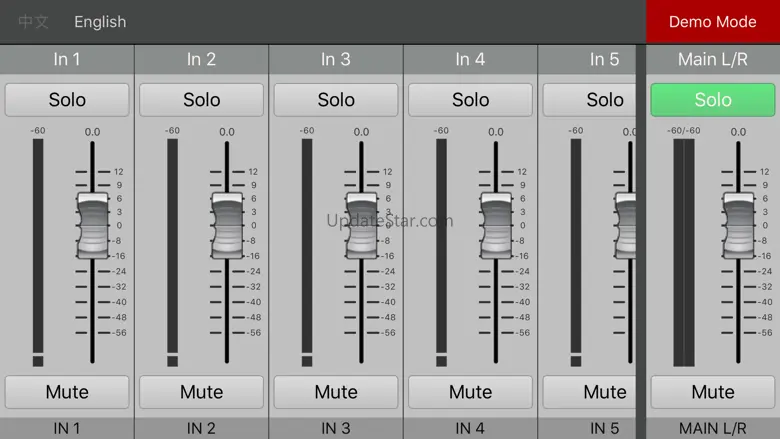The image size is (780, 439).
Task: Click the IN 3 name label at bottom
Action: [x=336, y=428]
